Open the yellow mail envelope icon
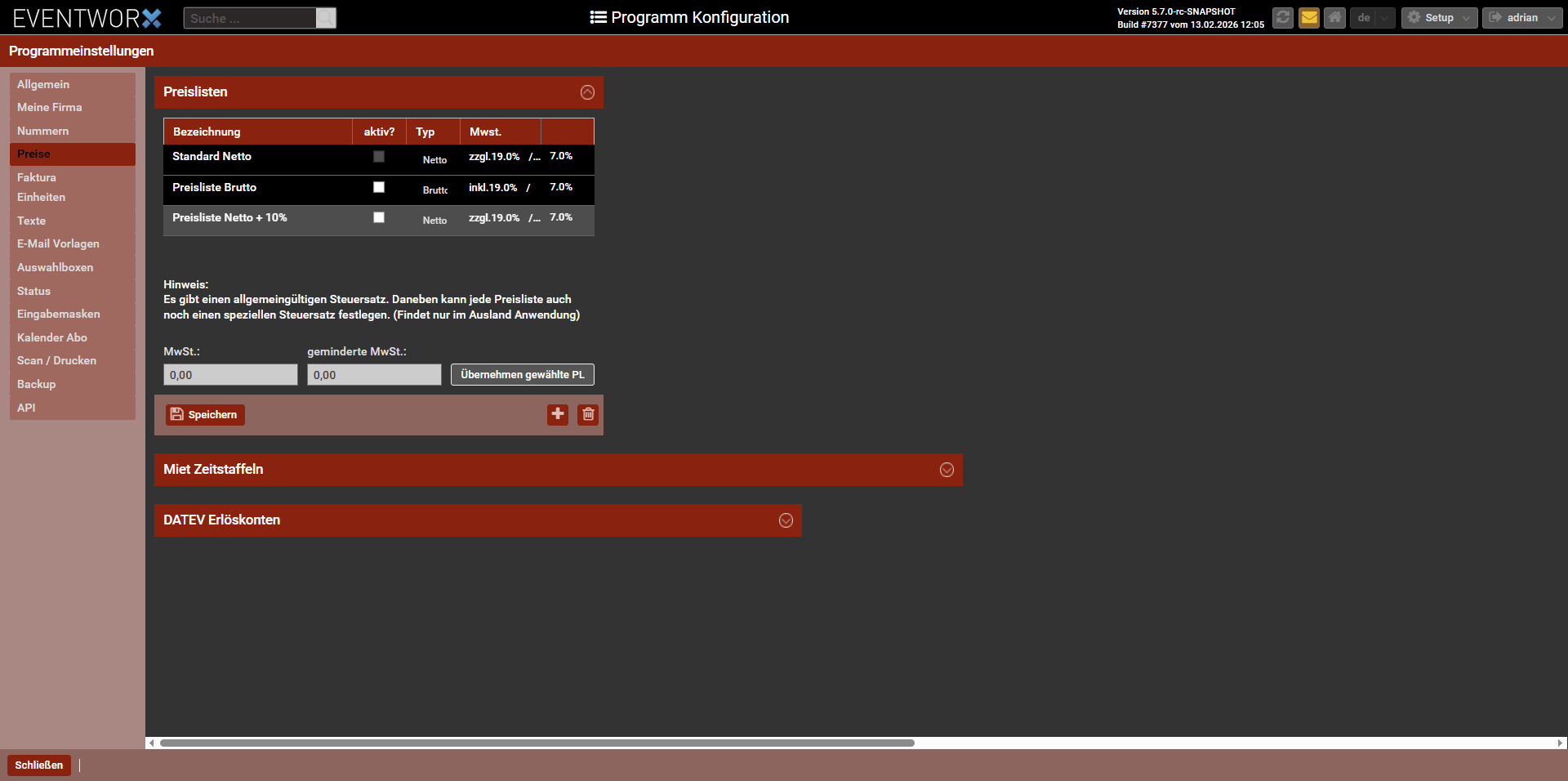 [x=1309, y=17]
